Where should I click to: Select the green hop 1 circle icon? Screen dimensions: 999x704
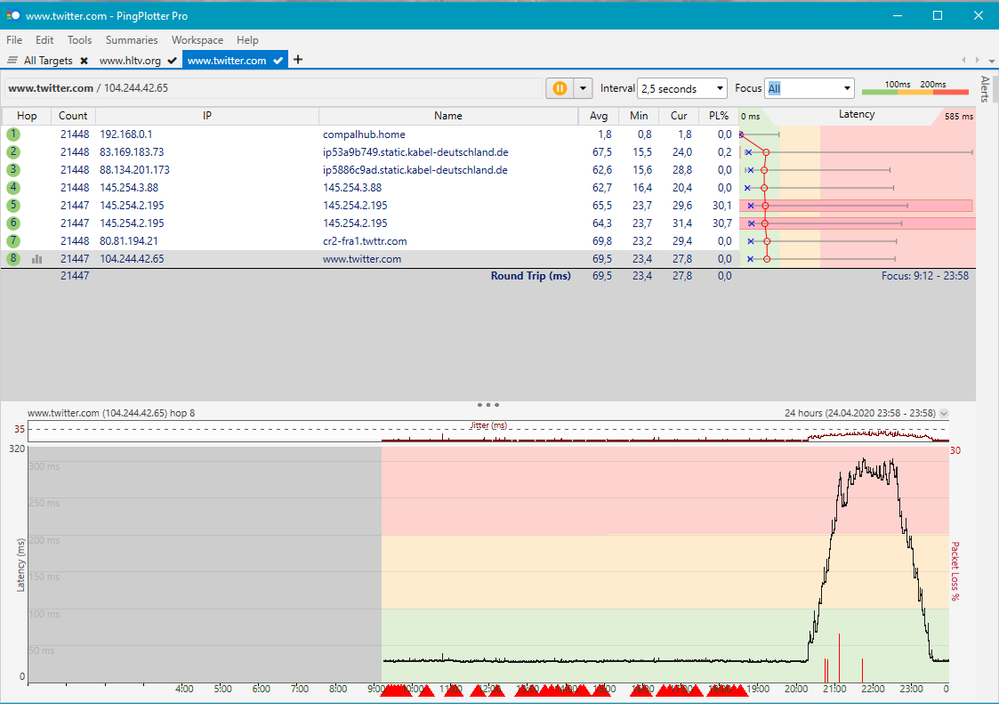13,134
